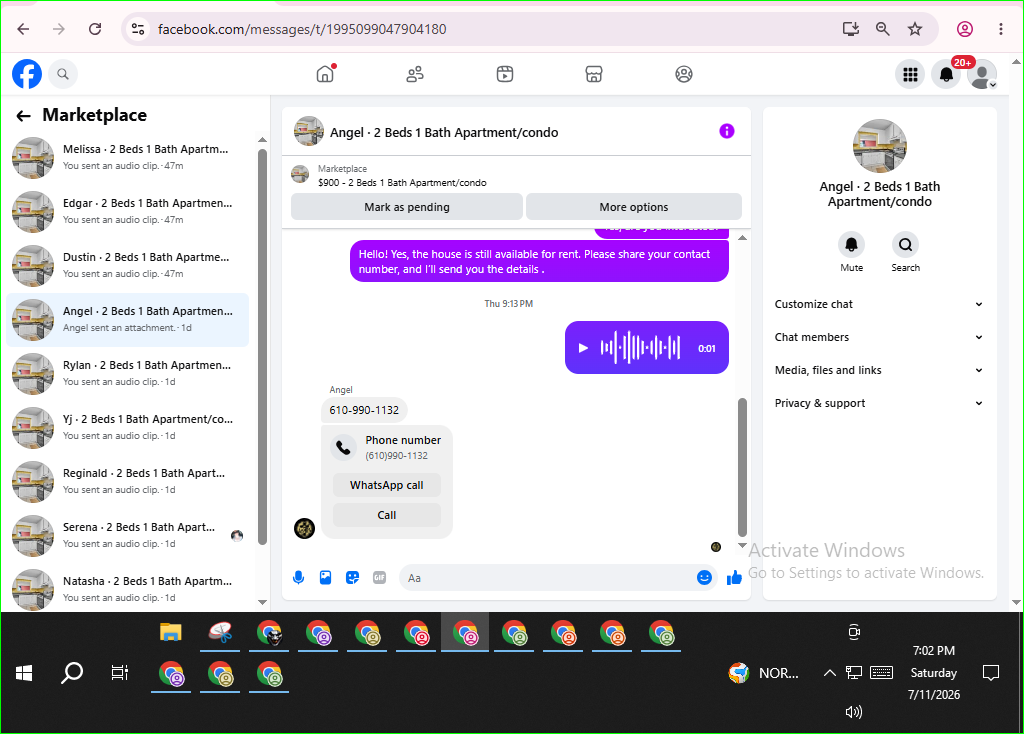Screen dimensions: 1024x734
Task: Click the chat messages scrollbar thumb
Action: [742, 467]
